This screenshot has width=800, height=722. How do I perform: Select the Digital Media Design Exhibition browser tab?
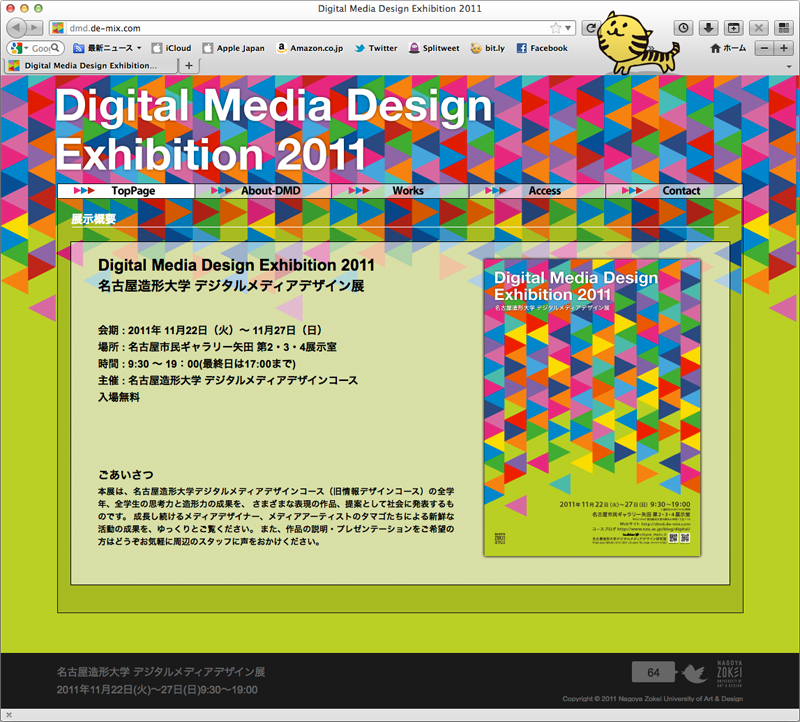(x=91, y=65)
